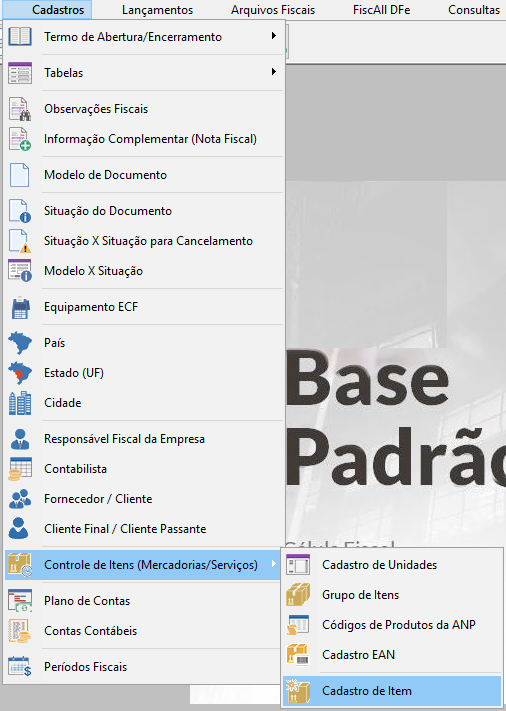
Task: Click the Códigos de Produtos da ANP icon
Action: pos(298,625)
